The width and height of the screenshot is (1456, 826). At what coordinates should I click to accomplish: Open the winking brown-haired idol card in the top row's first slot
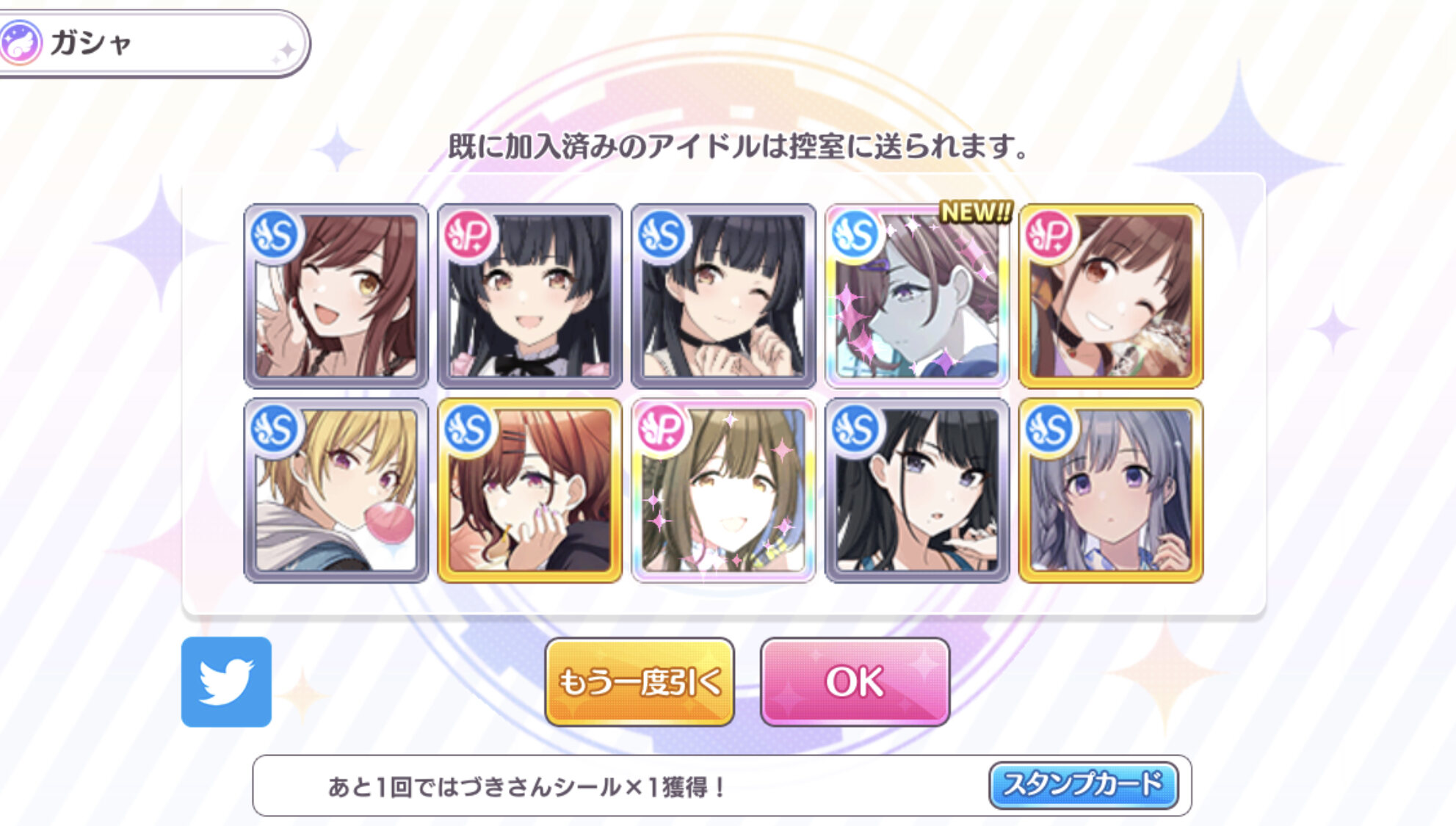(336, 296)
